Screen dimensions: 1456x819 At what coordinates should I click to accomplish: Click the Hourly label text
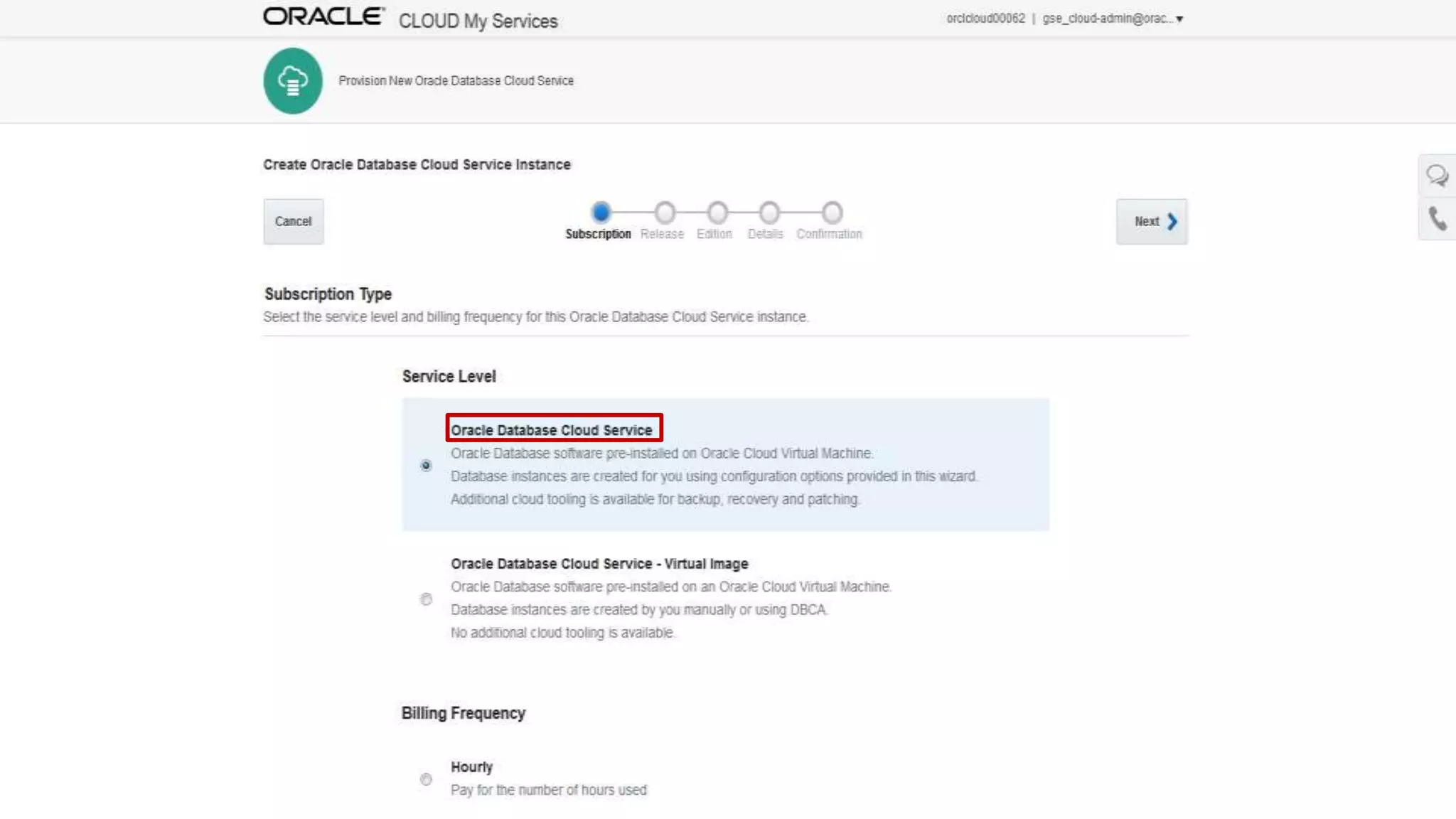coord(471,767)
